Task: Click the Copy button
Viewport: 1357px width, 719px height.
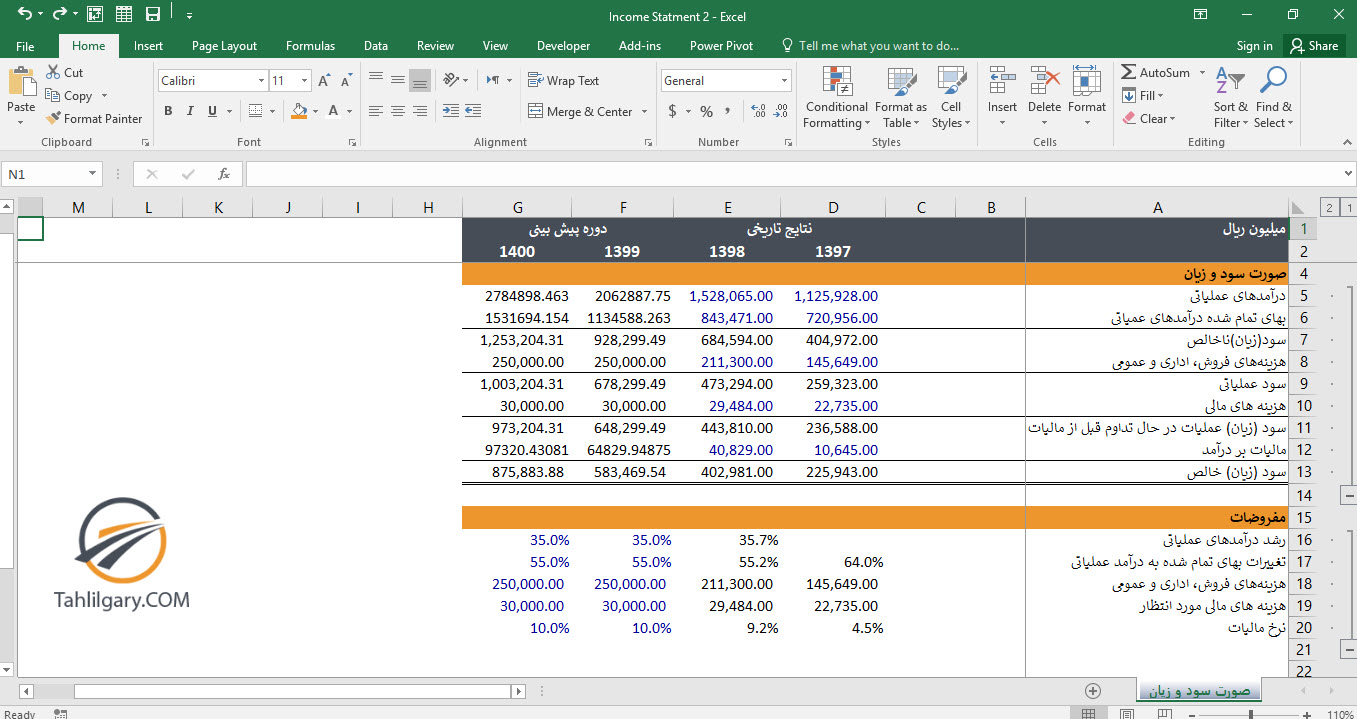Action: 69,96
